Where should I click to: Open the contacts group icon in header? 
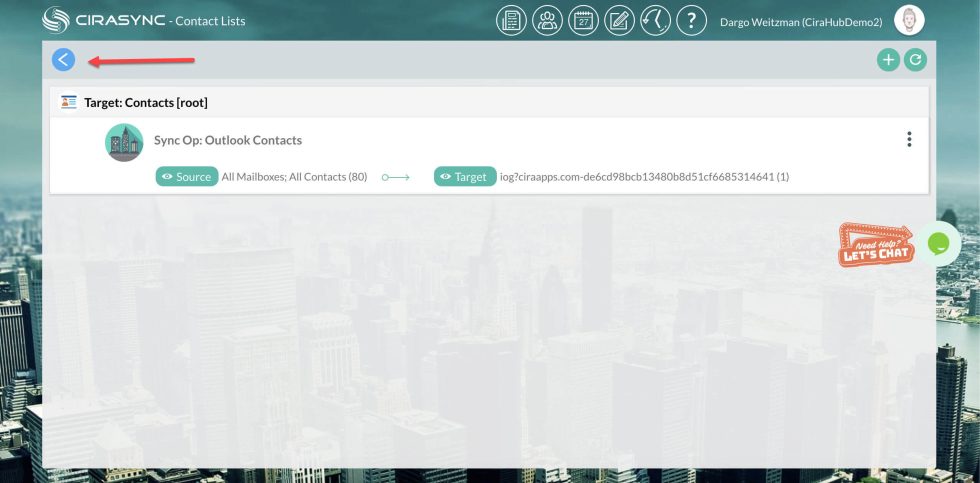point(547,20)
